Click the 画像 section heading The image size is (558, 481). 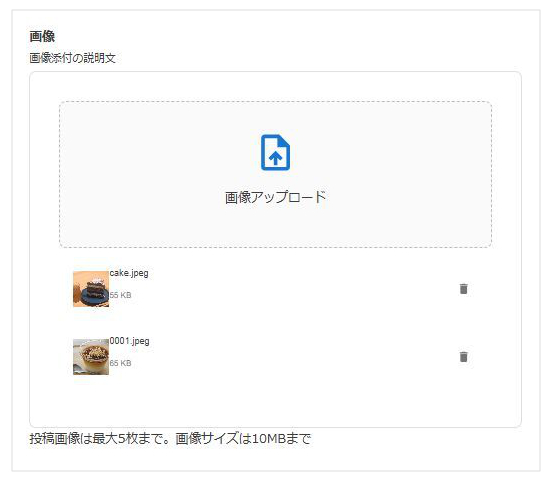click(42, 36)
